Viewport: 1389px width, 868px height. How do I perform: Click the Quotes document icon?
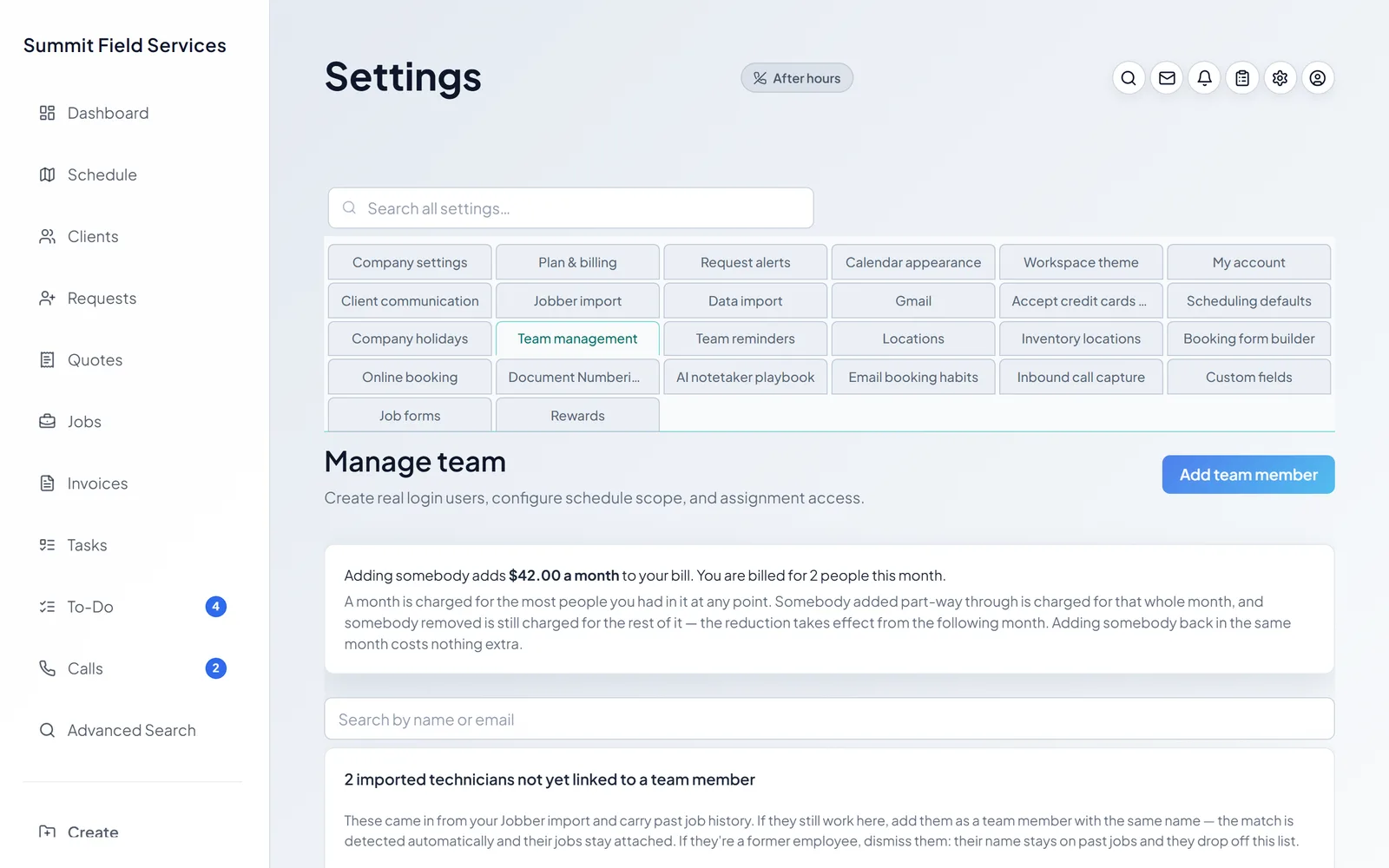48,359
